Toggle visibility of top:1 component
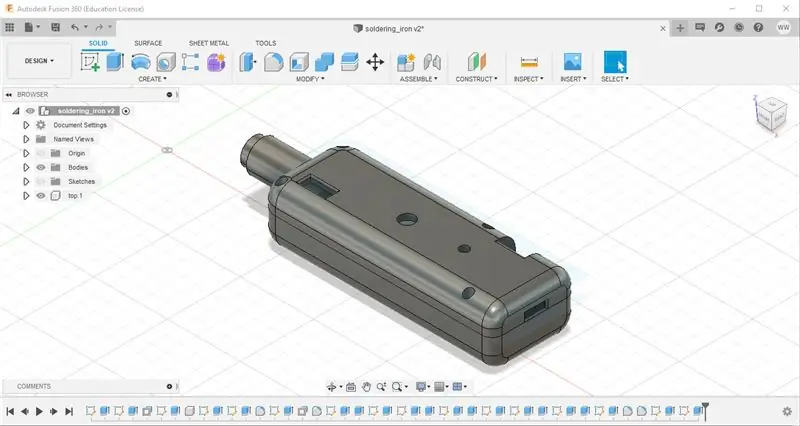Screen dimensions: 800x426 click(41, 196)
